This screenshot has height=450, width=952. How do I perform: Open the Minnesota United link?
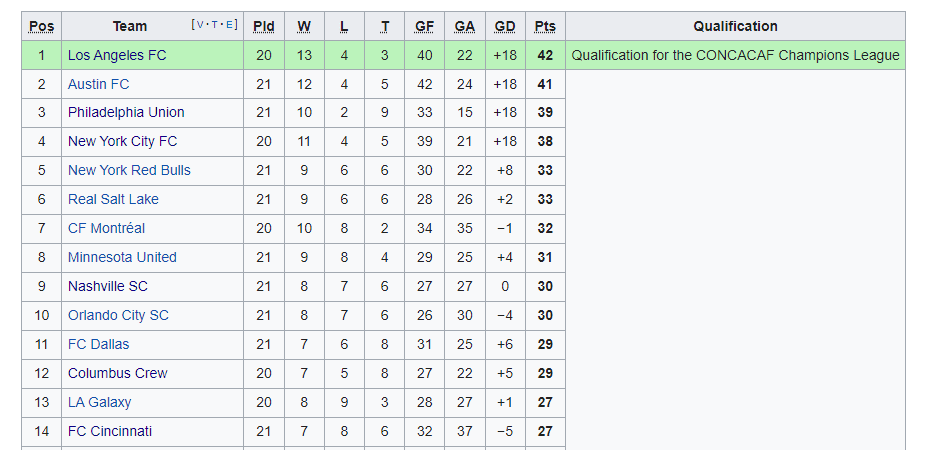[x=122, y=257]
